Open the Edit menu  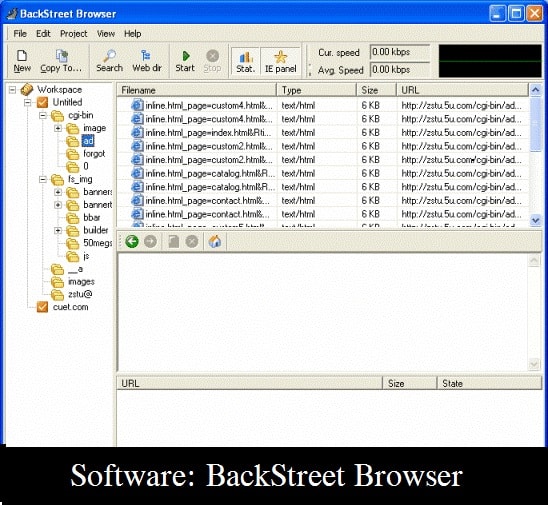click(x=43, y=34)
